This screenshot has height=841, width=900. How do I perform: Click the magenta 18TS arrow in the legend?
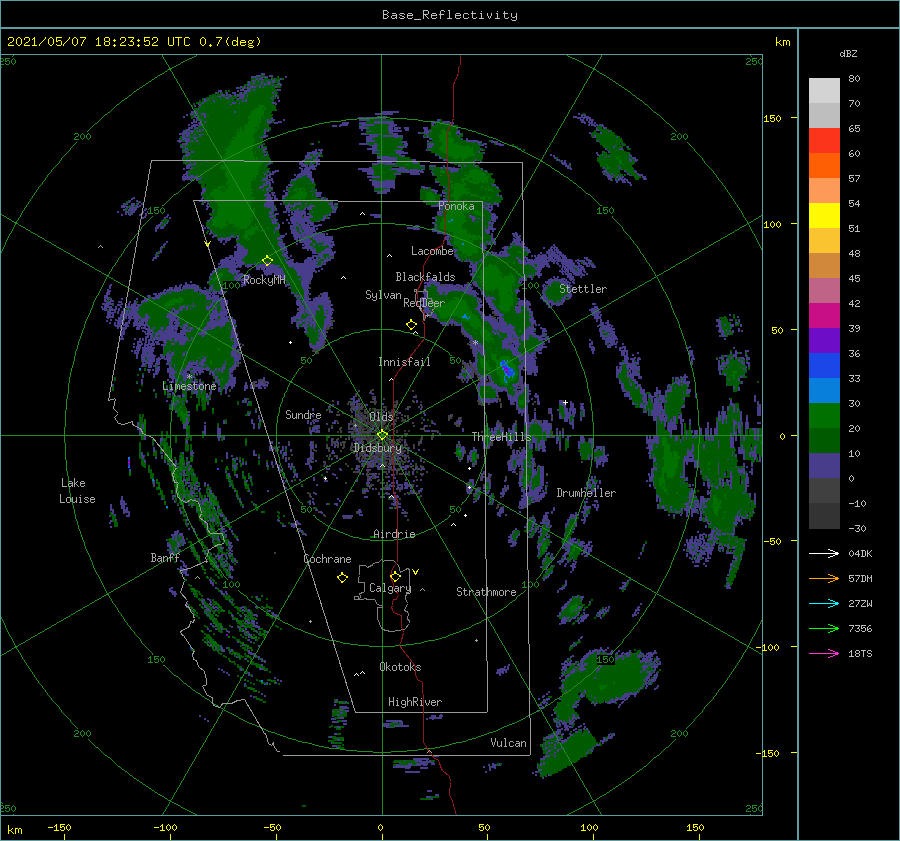(x=824, y=653)
